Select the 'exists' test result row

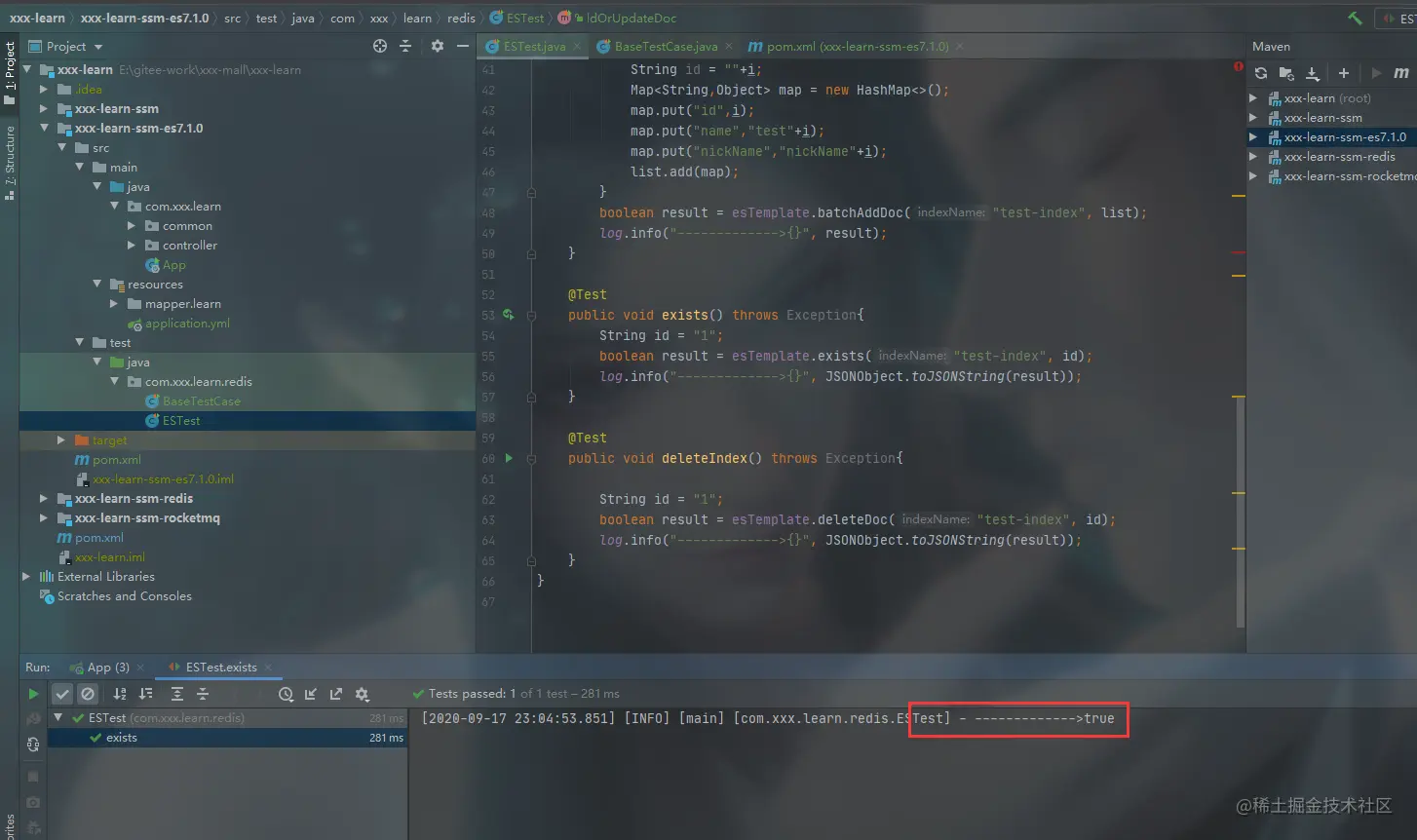point(228,738)
